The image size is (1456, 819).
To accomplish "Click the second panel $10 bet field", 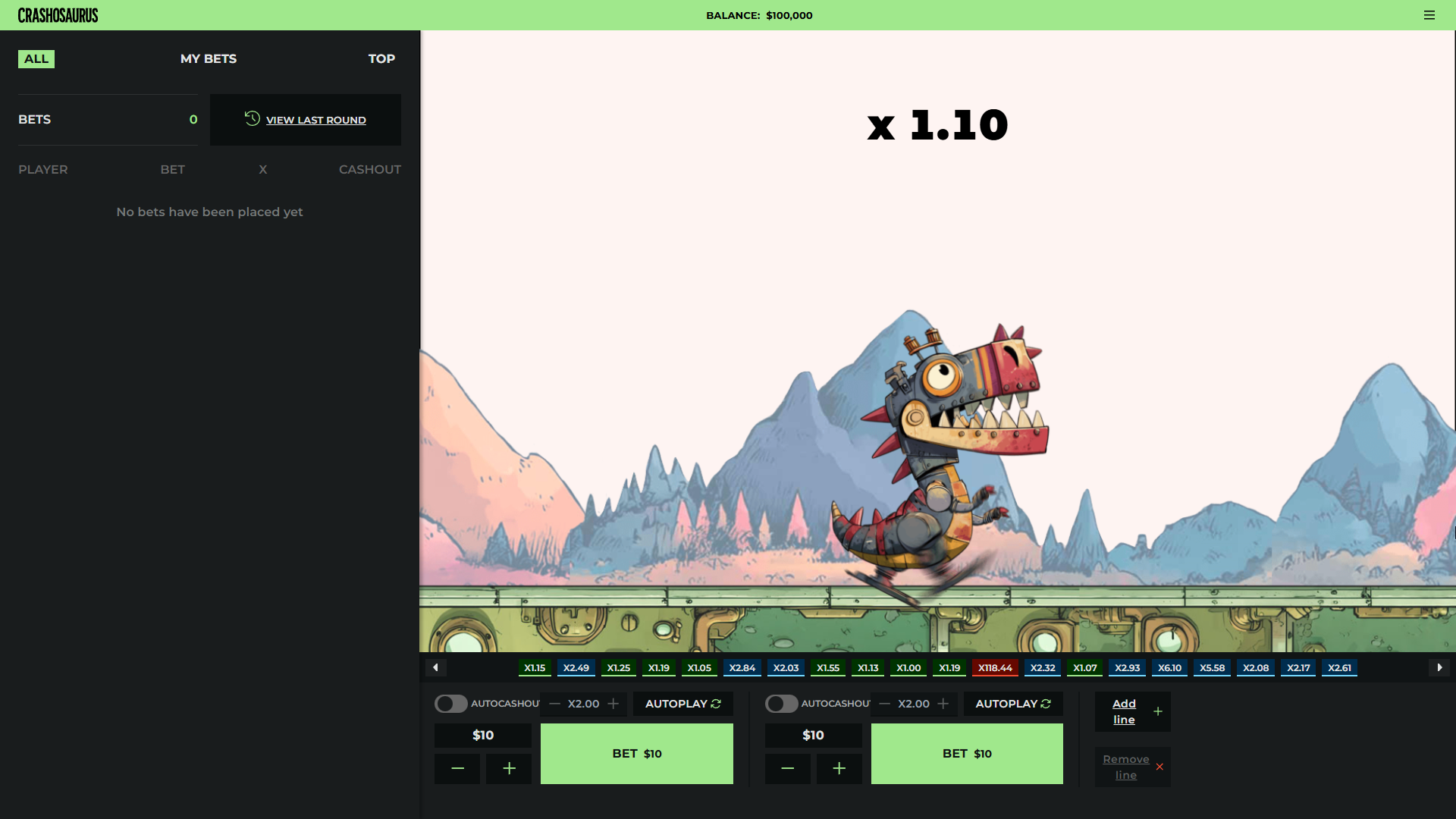I will [x=813, y=735].
